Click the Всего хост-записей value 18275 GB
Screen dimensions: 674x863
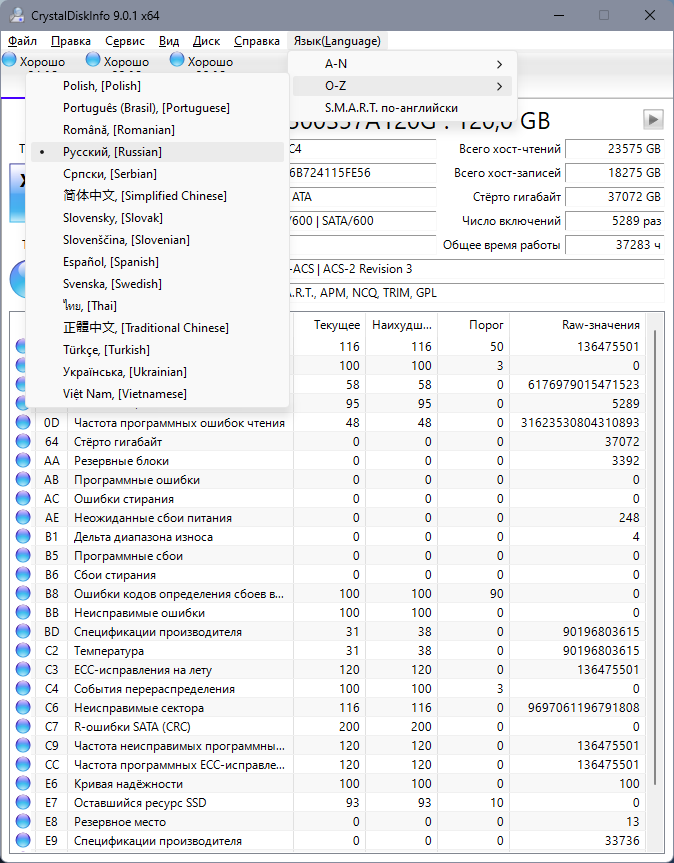pos(614,173)
